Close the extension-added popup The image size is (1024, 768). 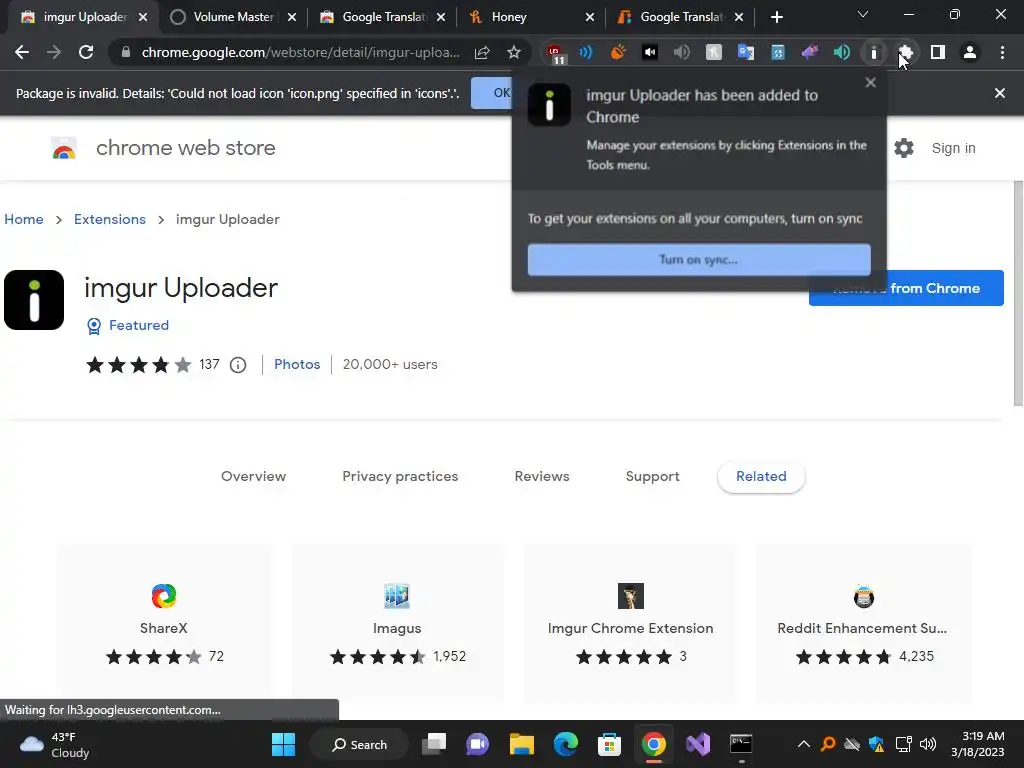(871, 82)
